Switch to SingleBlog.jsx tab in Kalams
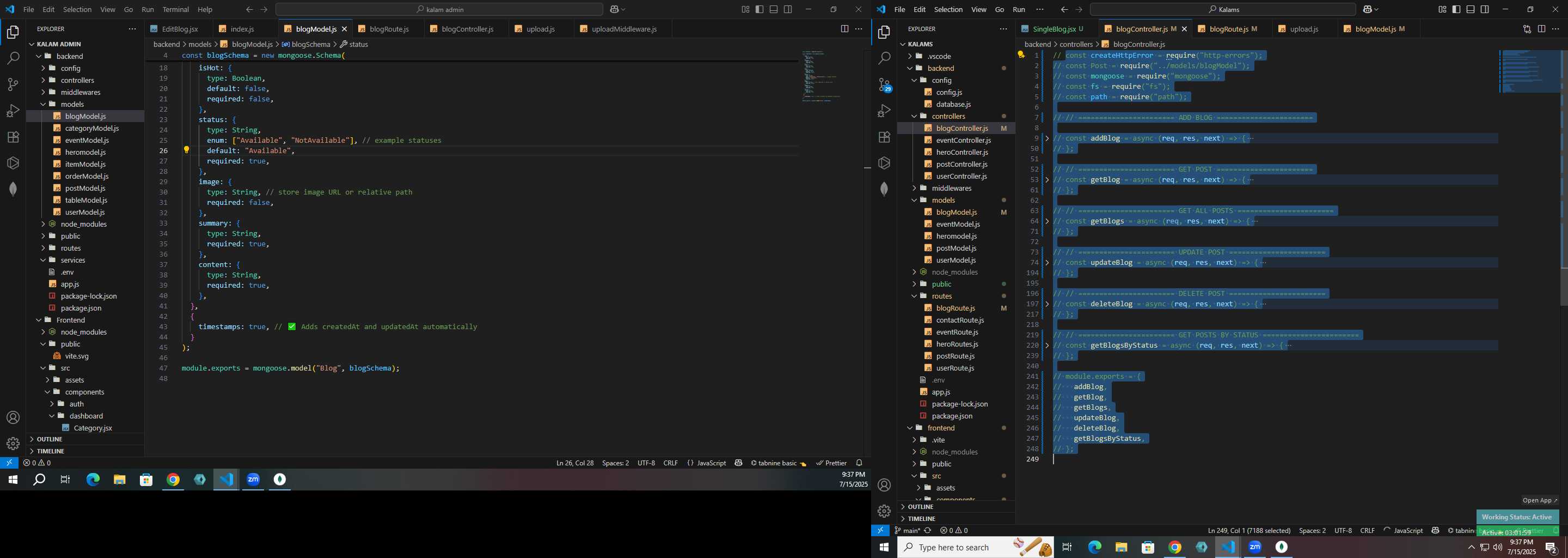This screenshot has height=558, width=1568. [x=1054, y=29]
